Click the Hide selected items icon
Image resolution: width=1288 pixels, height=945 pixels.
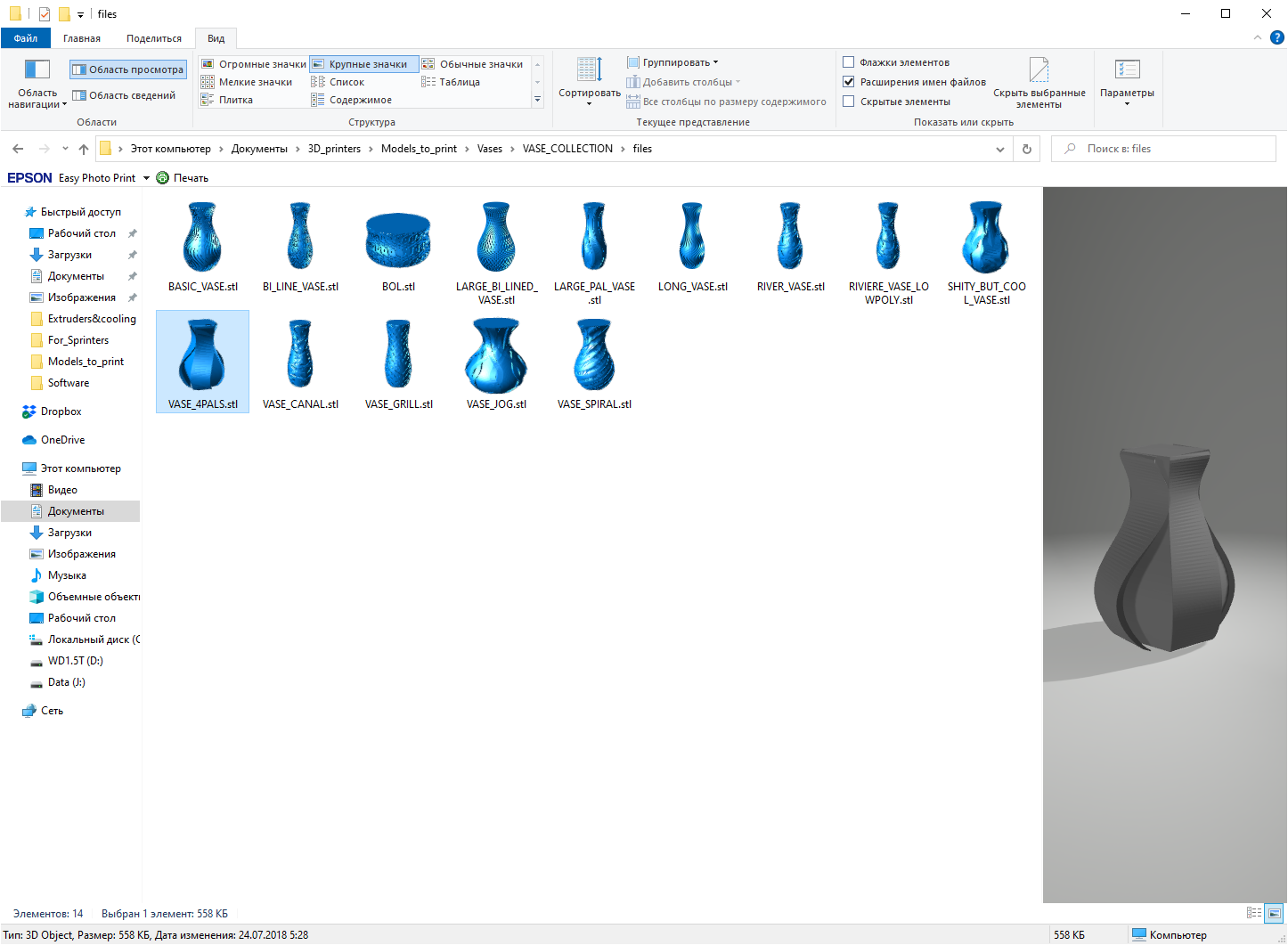[1039, 71]
